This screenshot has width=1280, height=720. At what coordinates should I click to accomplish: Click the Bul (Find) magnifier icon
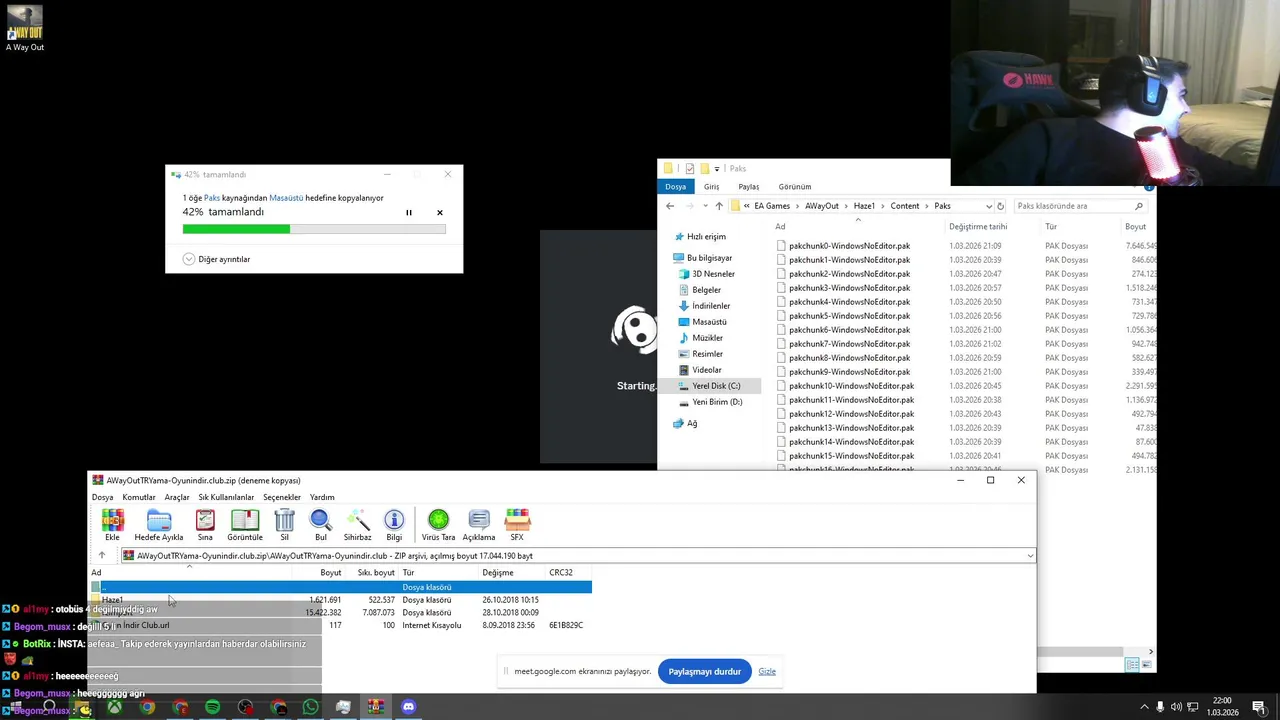point(321,524)
